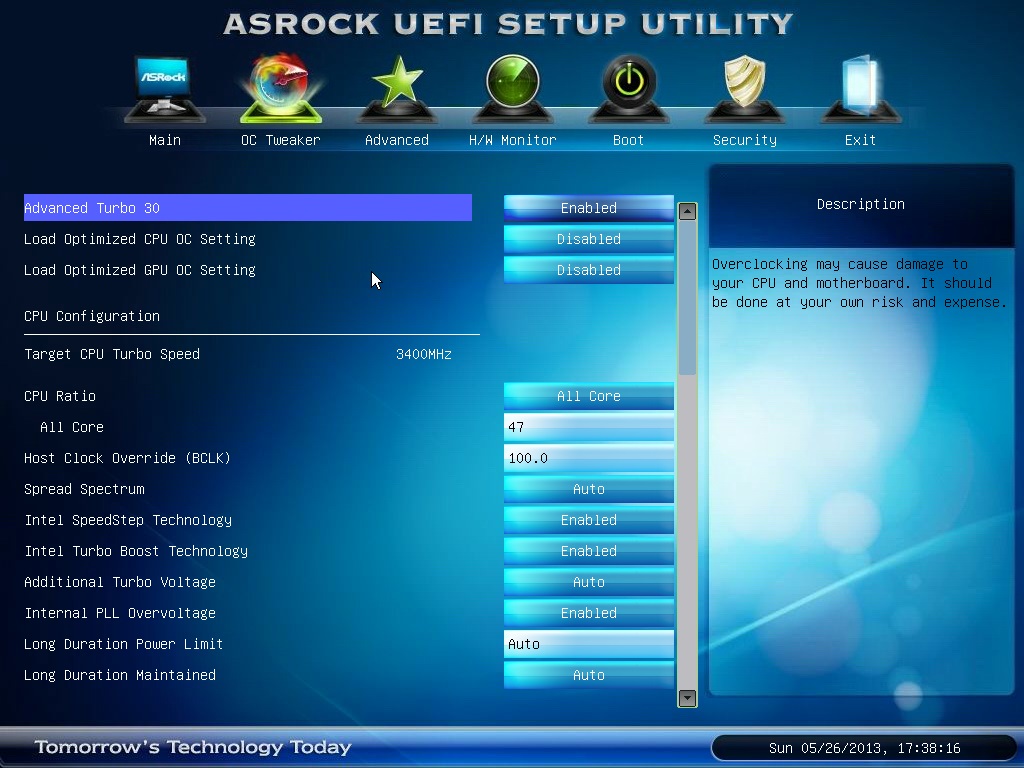The height and width of the screenshot is (768, 1024).
Task: Toggle Intel SpeedStep Technology Enabled value
Action: coord(588,520)
